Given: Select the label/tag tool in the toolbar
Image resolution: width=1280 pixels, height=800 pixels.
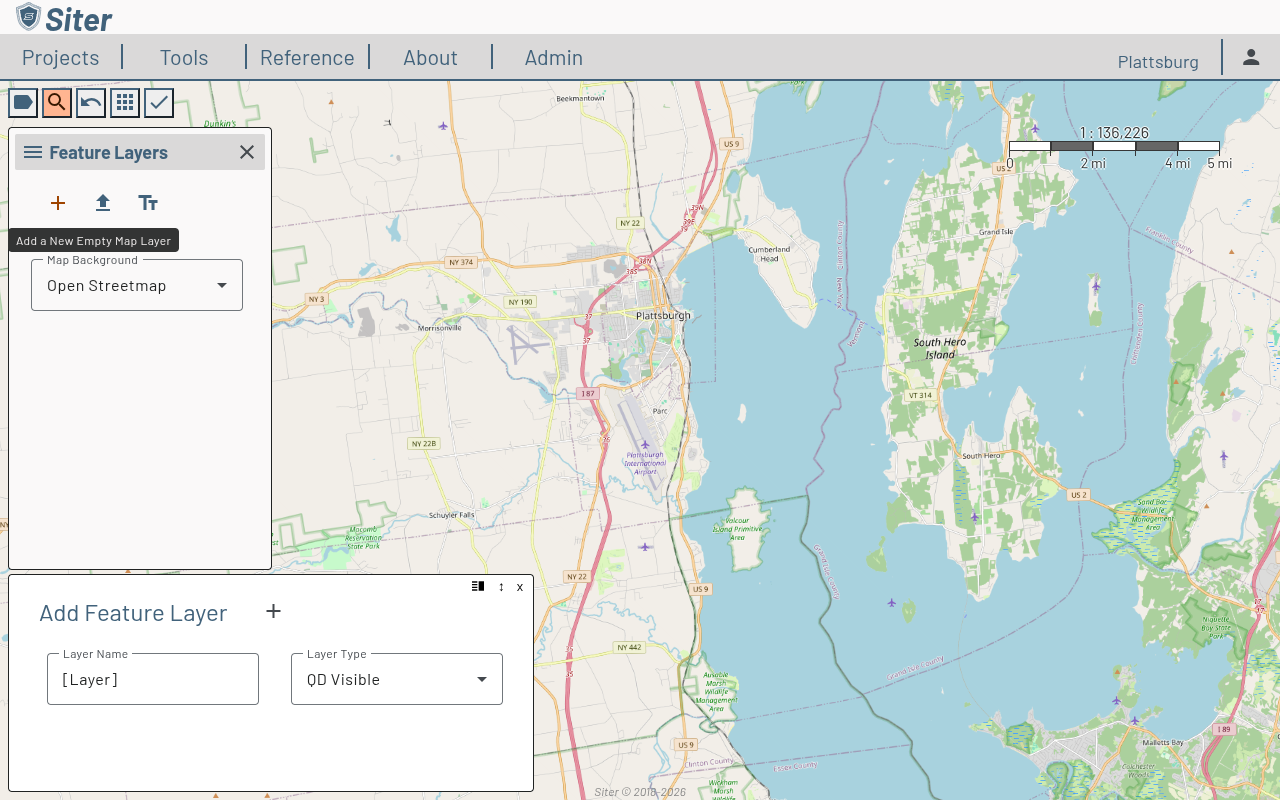Looking at the screenshot, I should point(22,102).
